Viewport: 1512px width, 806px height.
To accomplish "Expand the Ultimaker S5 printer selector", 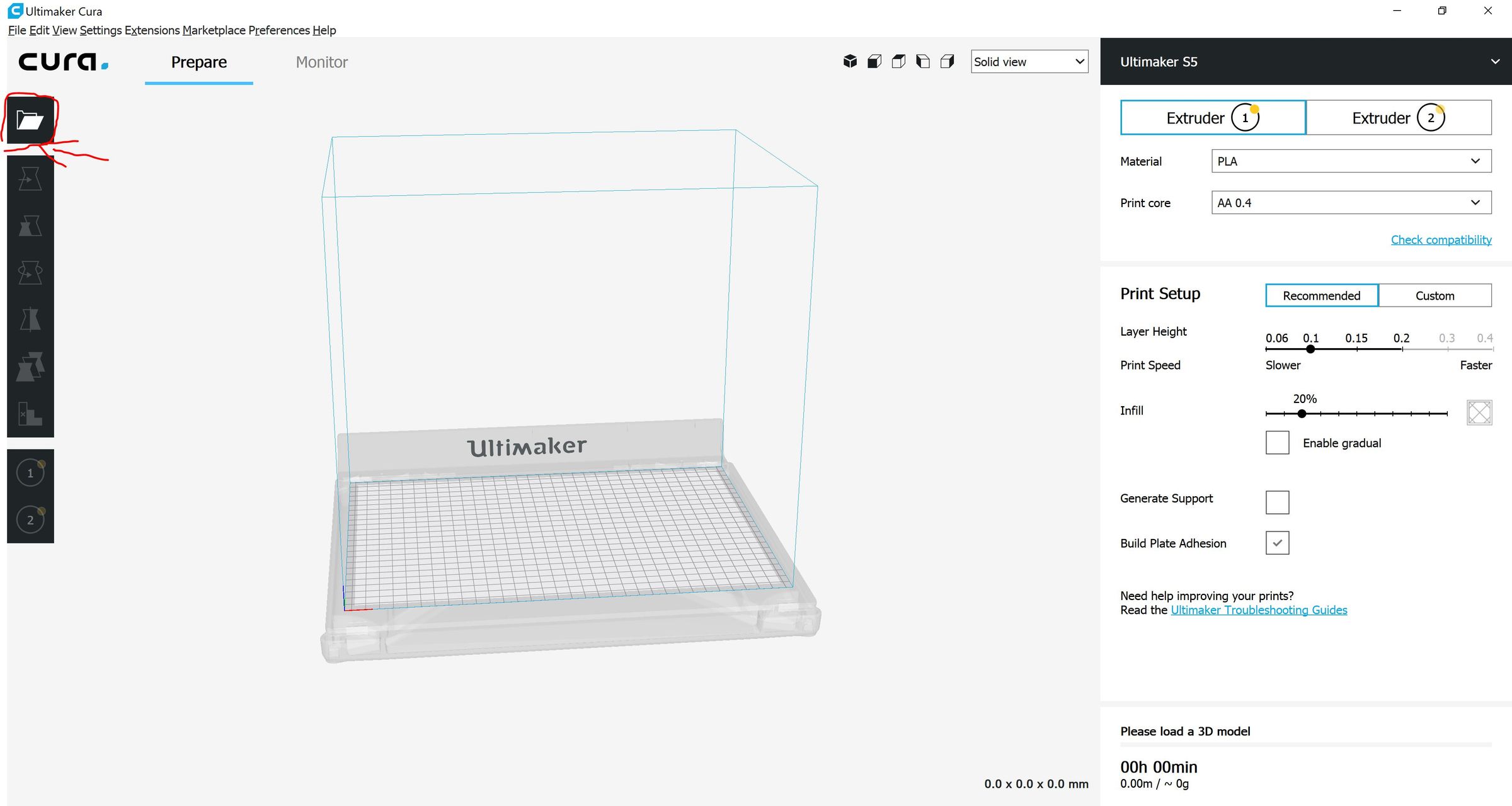I will coord(1306,62).
